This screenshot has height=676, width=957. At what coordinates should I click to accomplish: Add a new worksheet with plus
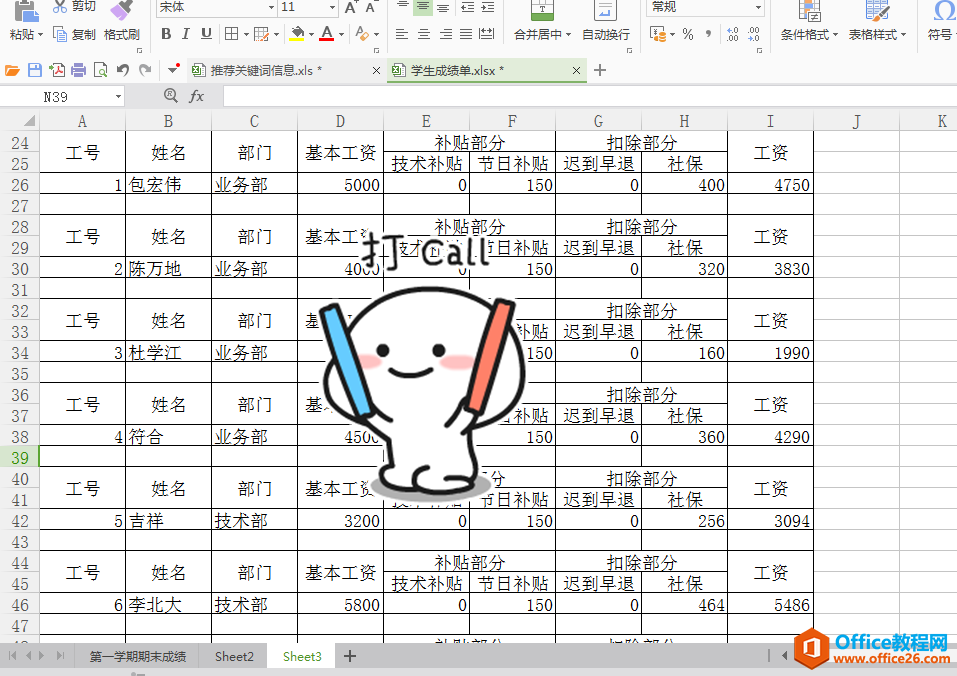click(350, 656)
